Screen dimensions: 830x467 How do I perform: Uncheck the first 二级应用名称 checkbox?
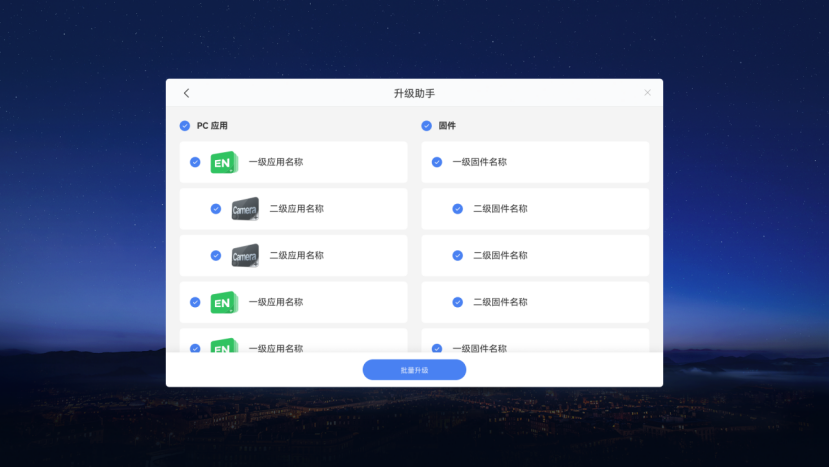click(x=216, y=209)
